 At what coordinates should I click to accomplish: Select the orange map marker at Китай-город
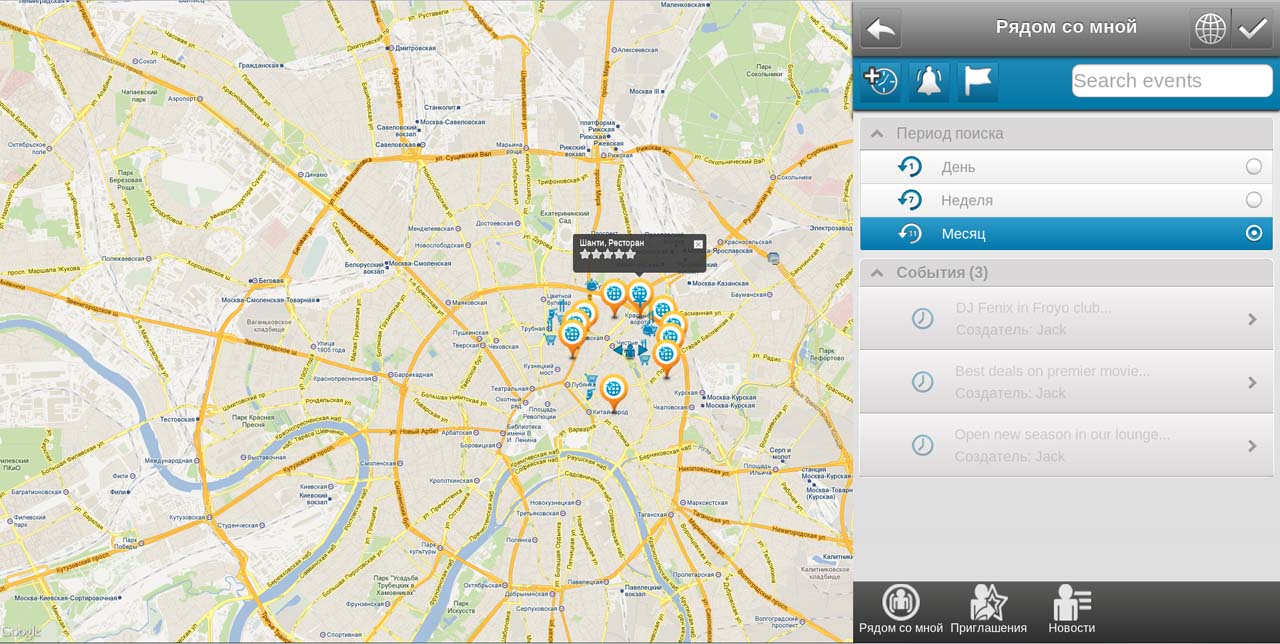point(613,393)
